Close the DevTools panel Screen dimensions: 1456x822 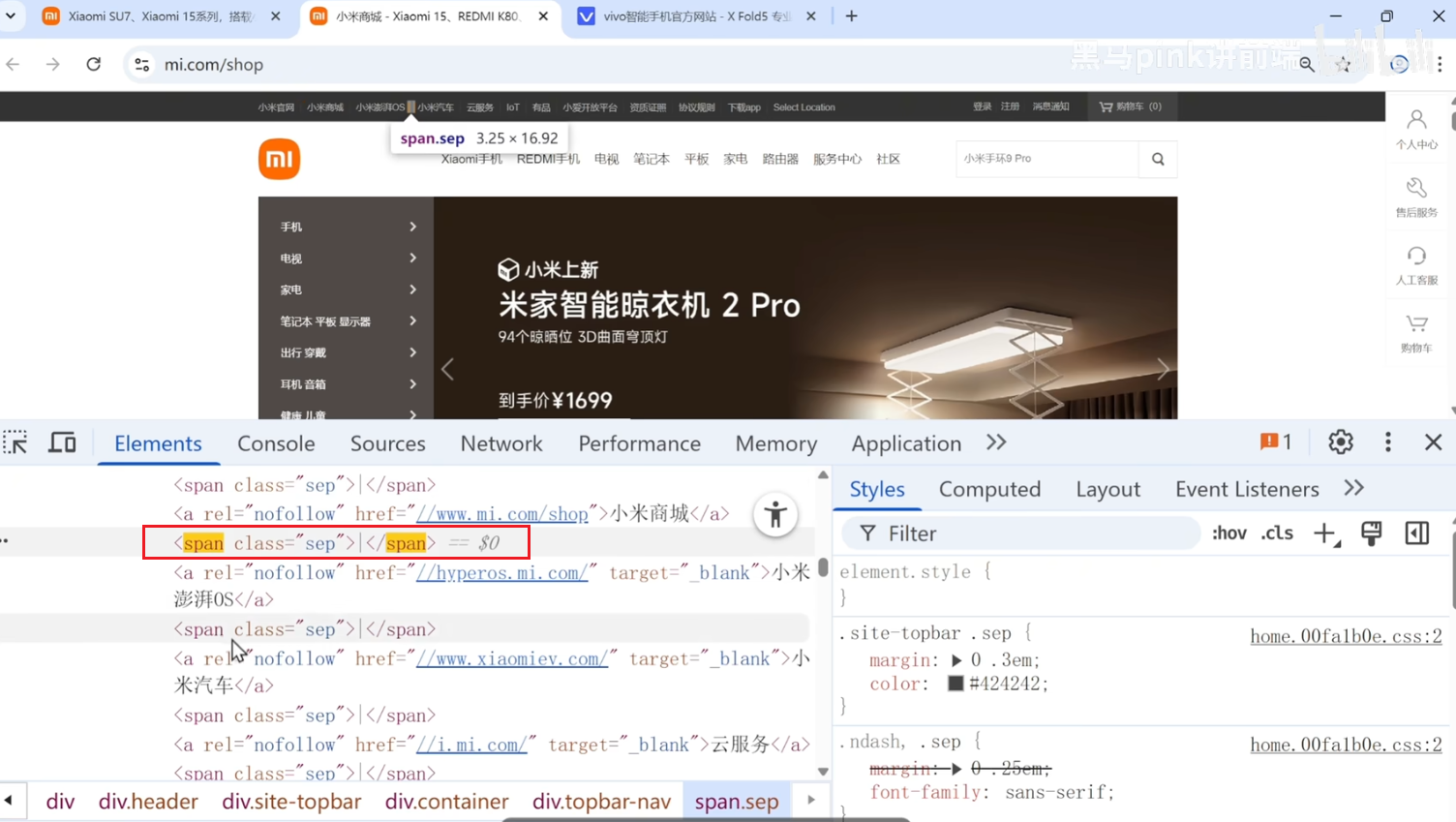click(x=1434, y=442)
